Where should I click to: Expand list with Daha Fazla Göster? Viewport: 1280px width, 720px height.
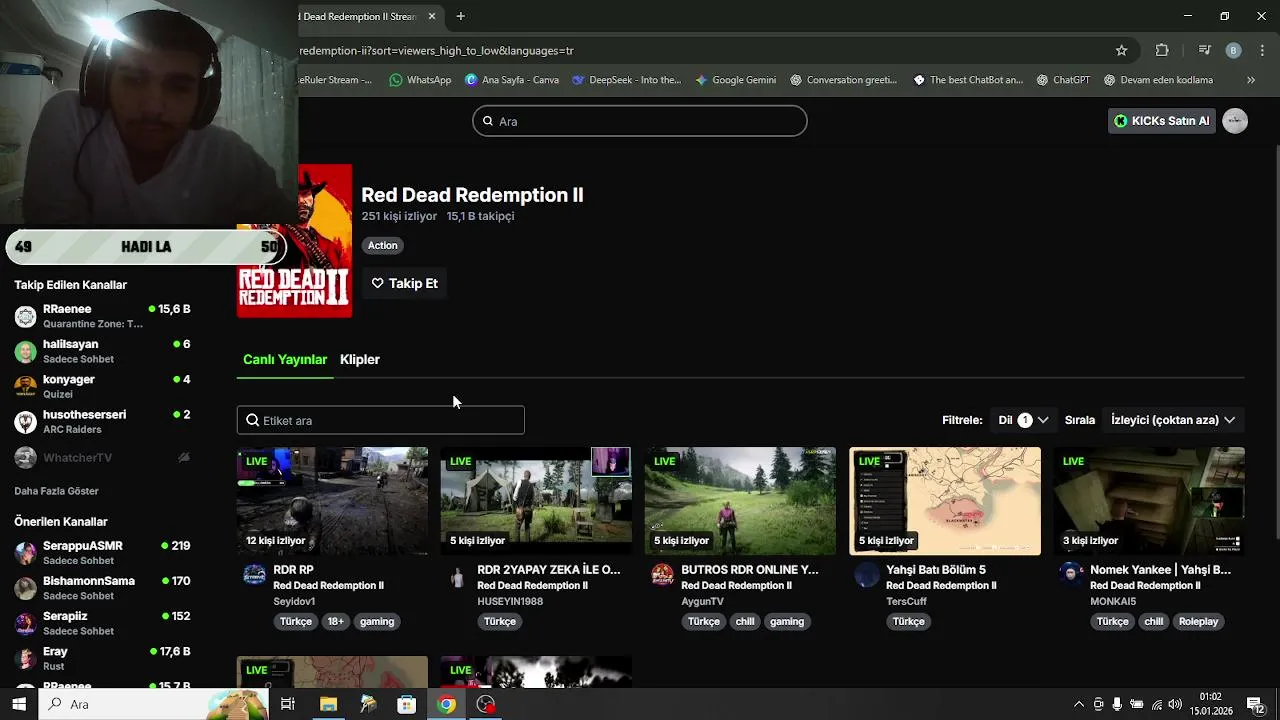click(56, 491)
